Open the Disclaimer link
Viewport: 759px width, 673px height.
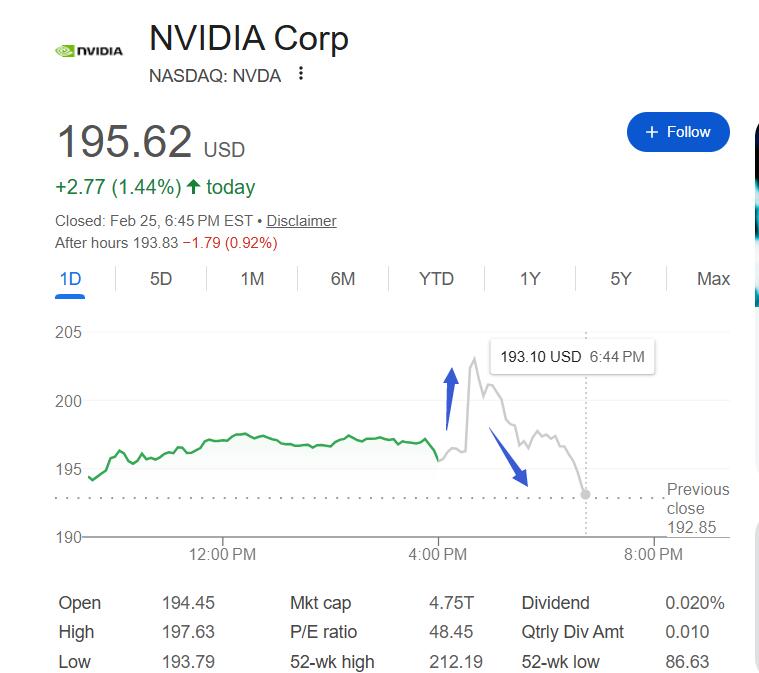pos(301,221)
